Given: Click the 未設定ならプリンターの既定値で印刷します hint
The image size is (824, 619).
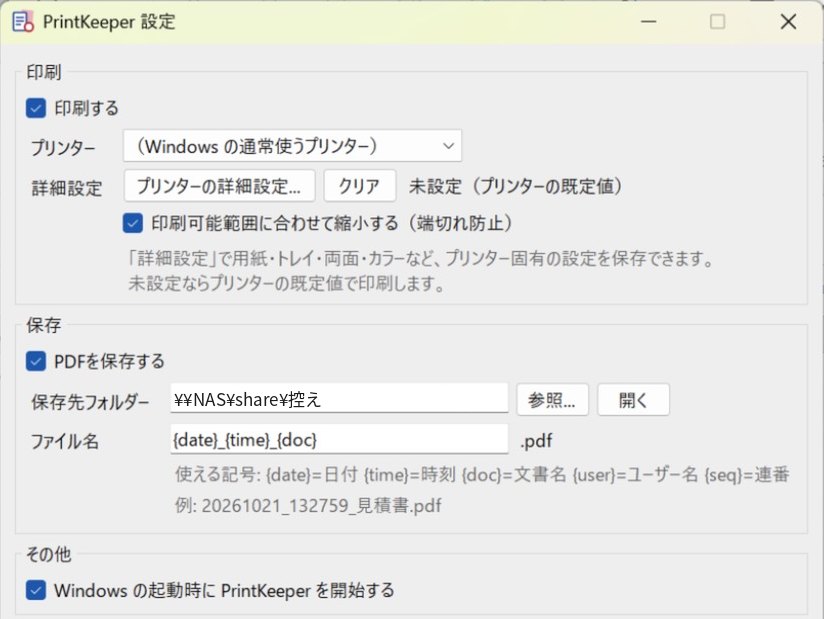Looking at the screenshot, I should pos(287,284).
